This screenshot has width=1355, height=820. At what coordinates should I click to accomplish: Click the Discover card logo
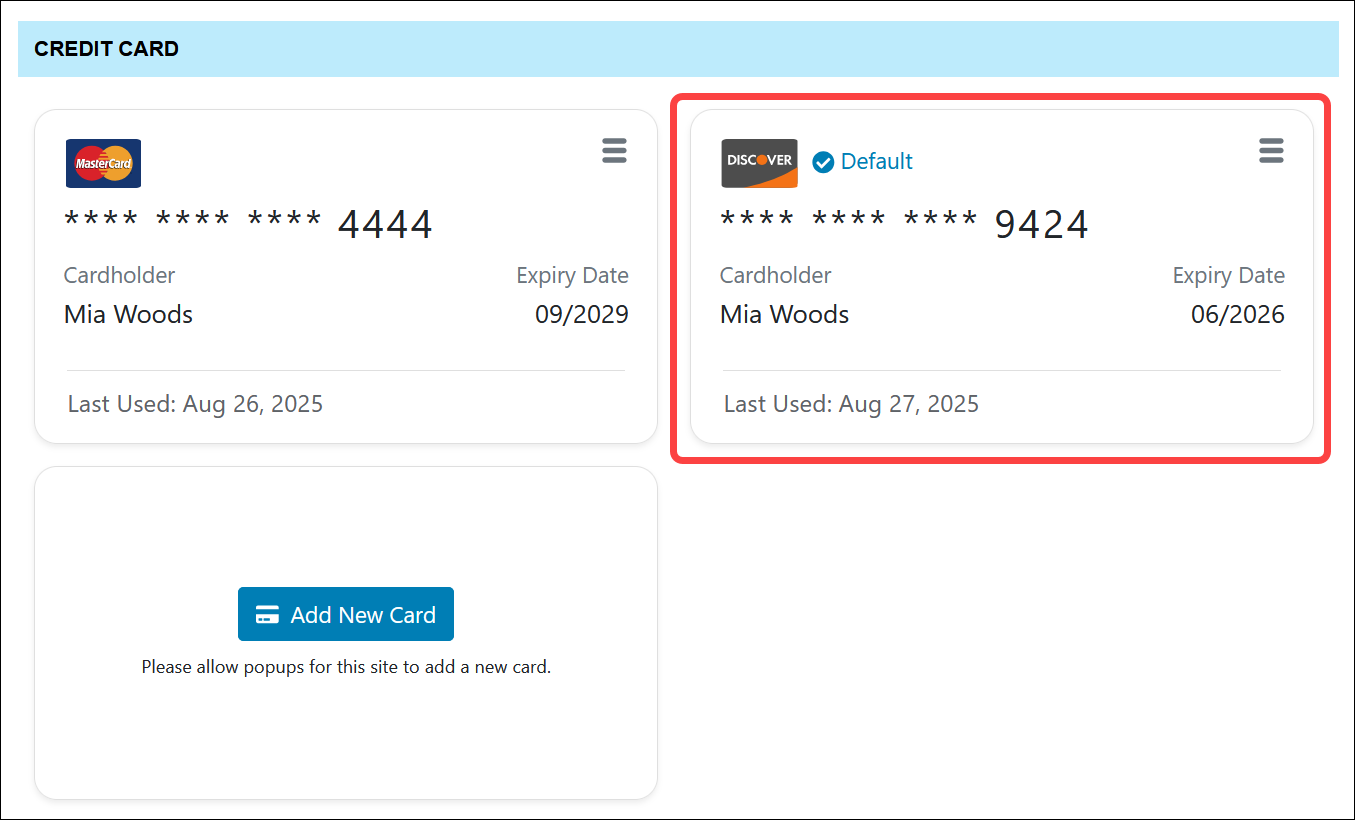tap(760, 163)
